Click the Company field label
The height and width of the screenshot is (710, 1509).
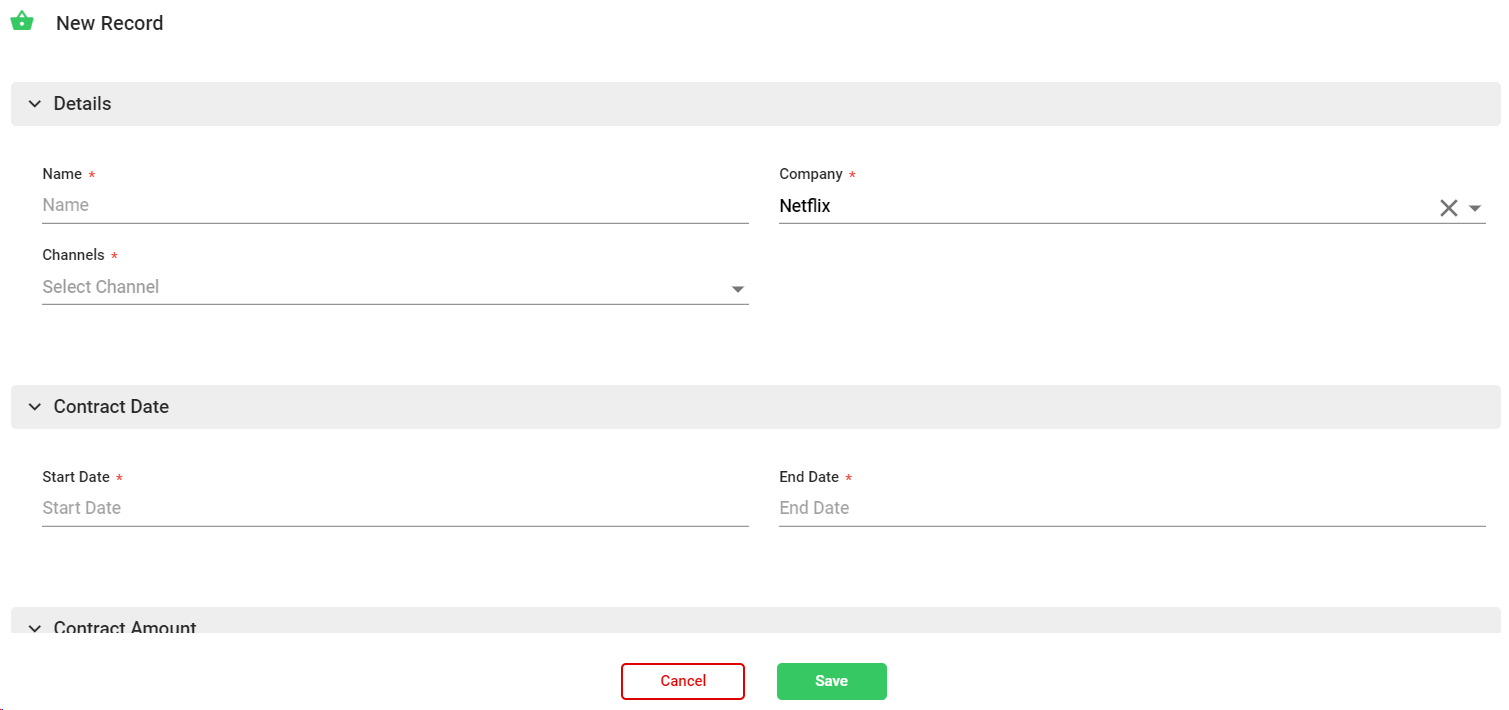tap(811, 174)
